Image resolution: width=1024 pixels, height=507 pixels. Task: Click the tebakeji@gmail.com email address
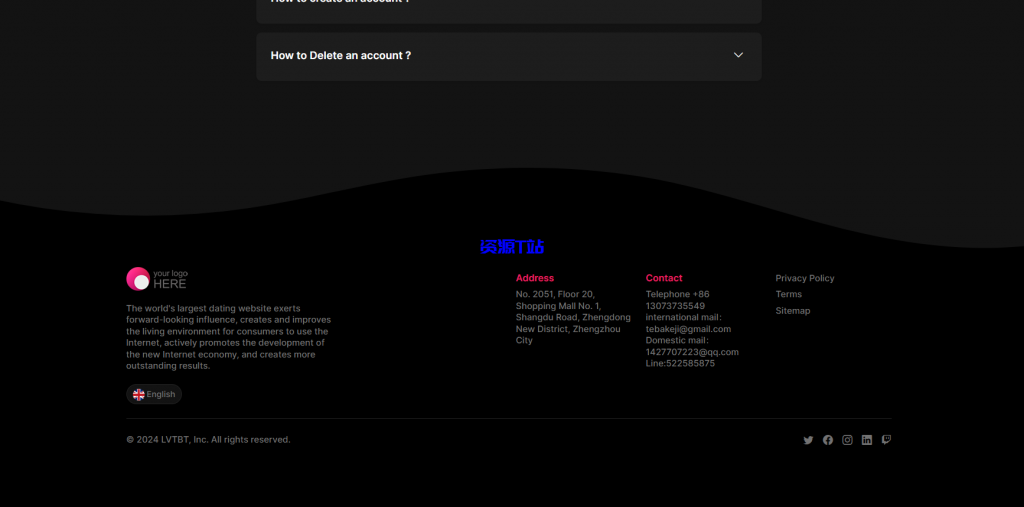(688, 329)
